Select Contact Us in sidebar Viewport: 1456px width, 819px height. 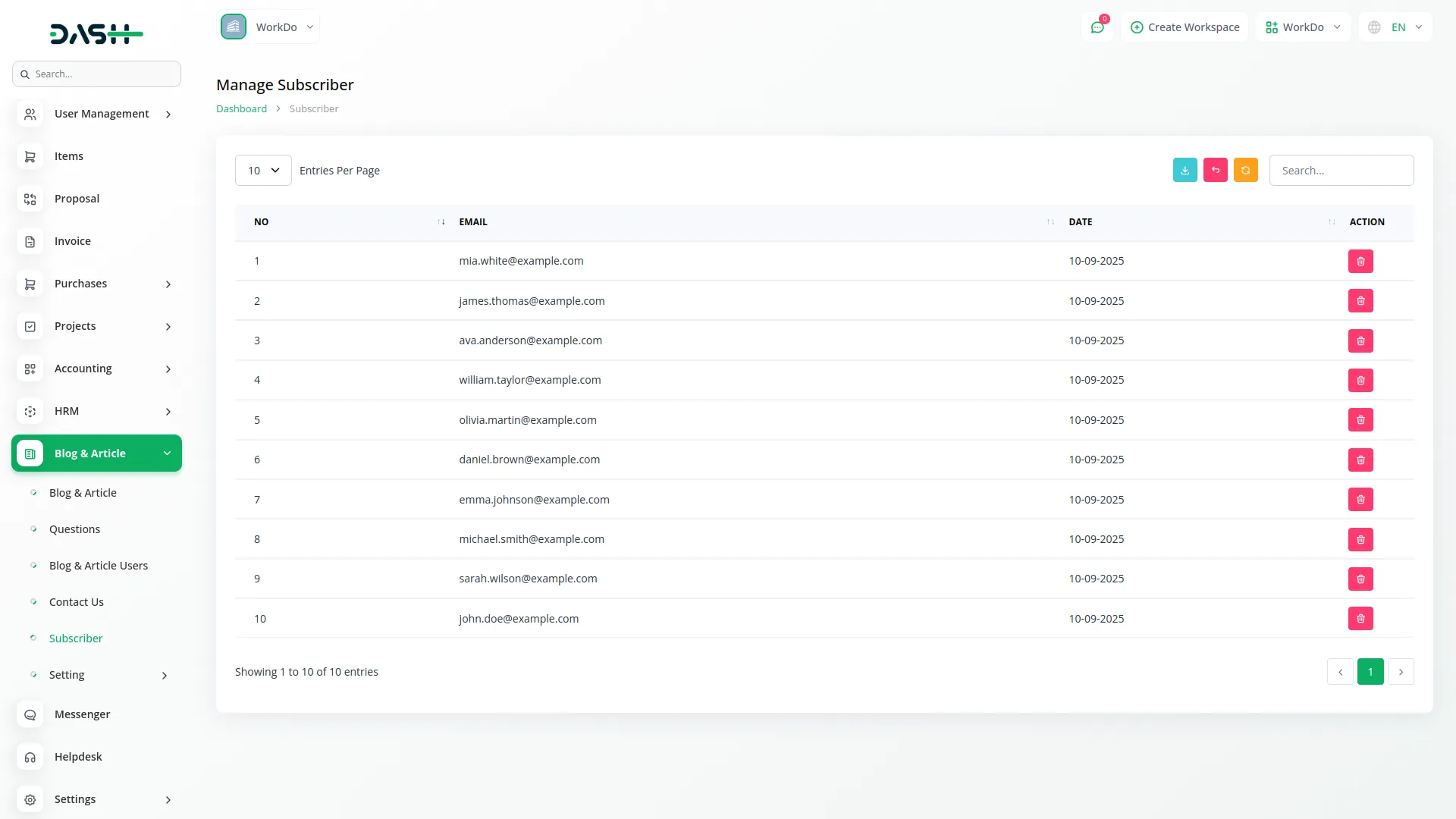(76, 602)
